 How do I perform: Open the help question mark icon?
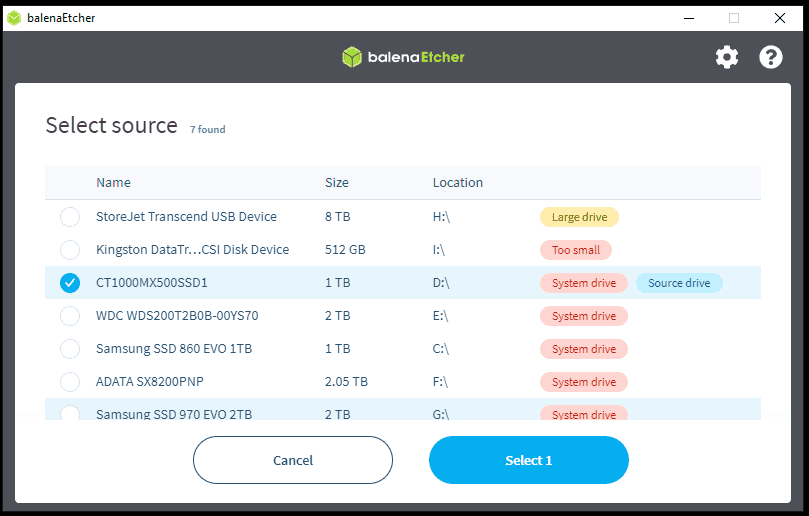tap(771, 57)
